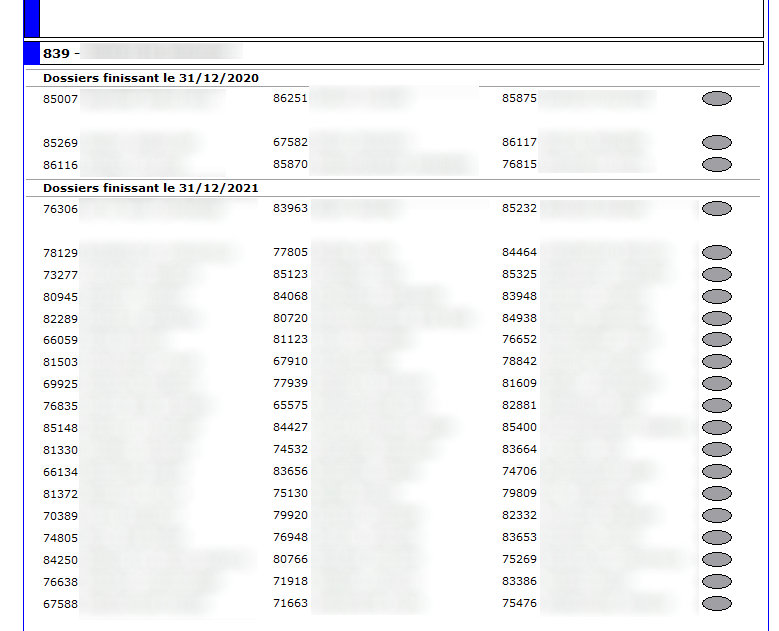Click the oval button in the 81609 row
Image resolution: width=779 pixels, height=631 pixels.
(x=717, y=384)
